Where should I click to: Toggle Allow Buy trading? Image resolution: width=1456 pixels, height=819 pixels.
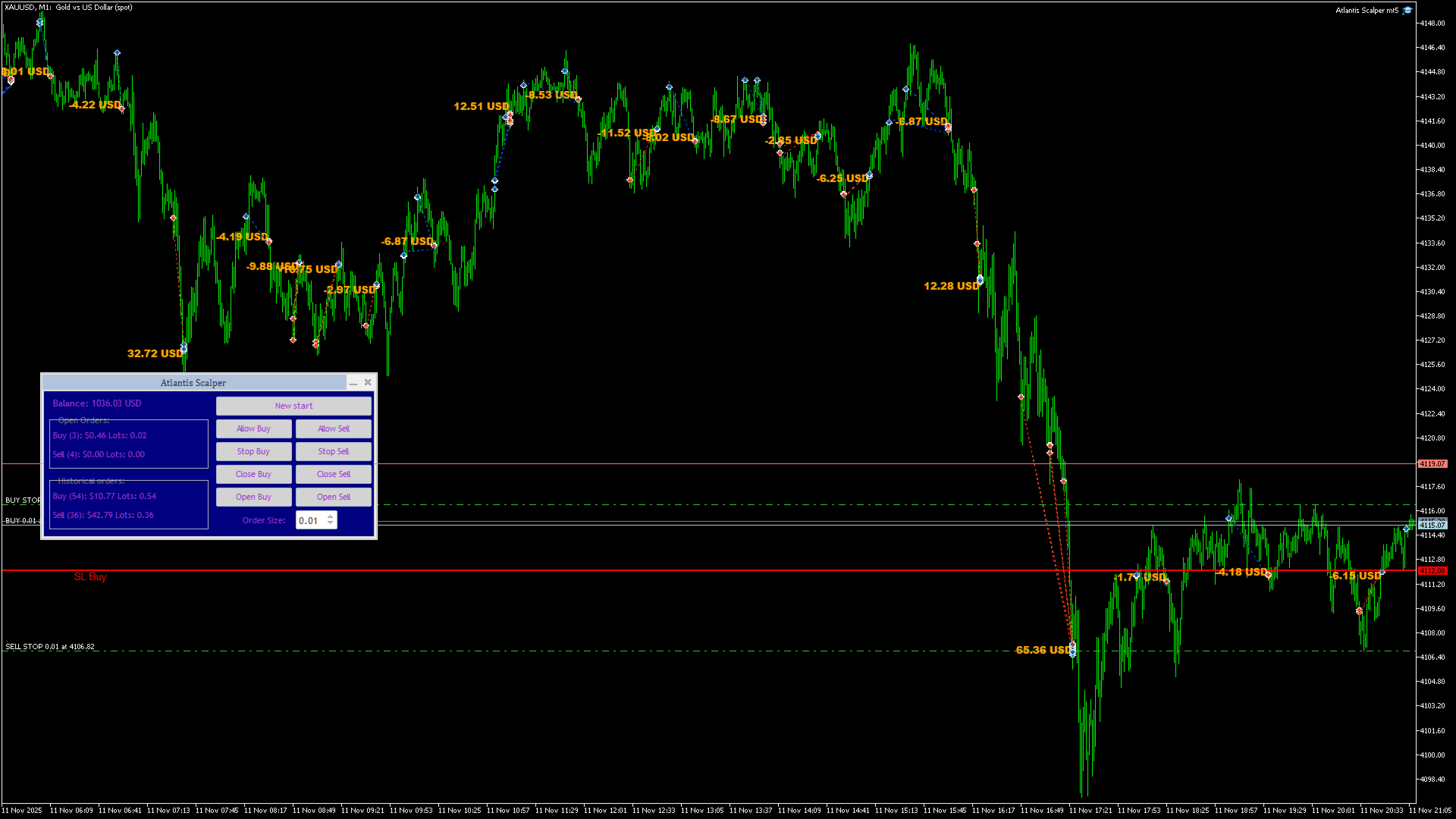tap(253, 429)
